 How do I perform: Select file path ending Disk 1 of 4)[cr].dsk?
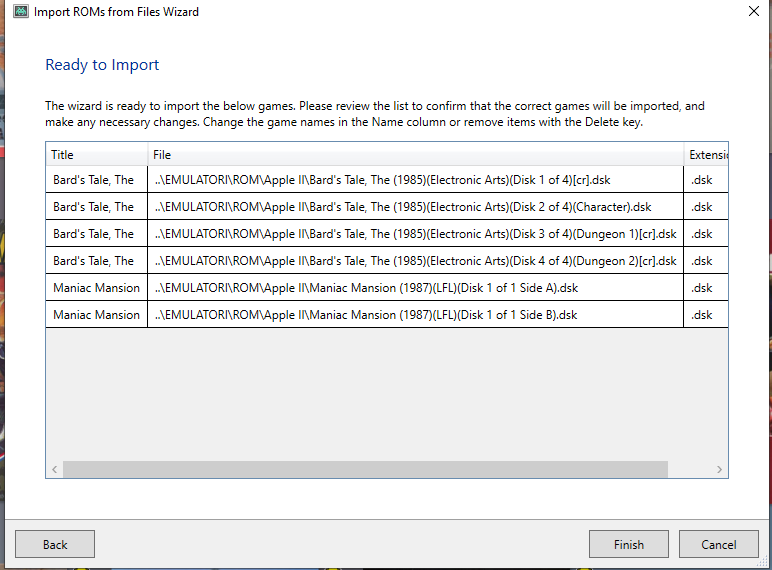tap(416, 180)
